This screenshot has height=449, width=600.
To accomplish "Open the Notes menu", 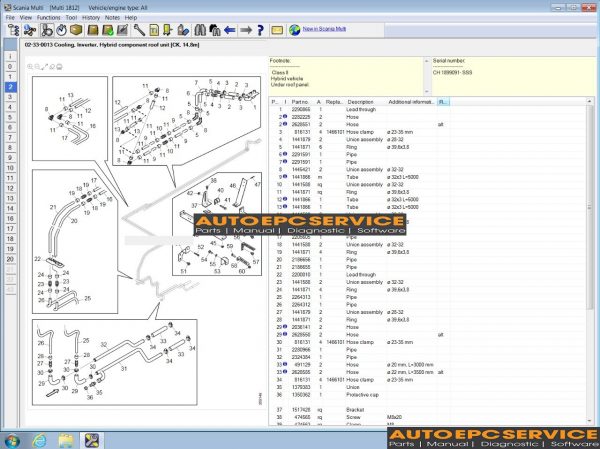I will (112, 18).
